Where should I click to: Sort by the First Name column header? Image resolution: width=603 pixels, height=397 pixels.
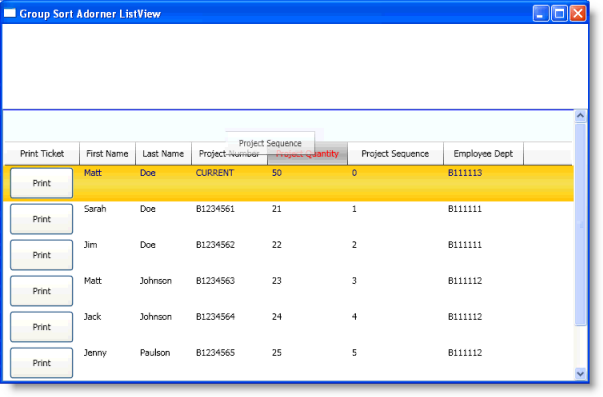click(107, 153)
